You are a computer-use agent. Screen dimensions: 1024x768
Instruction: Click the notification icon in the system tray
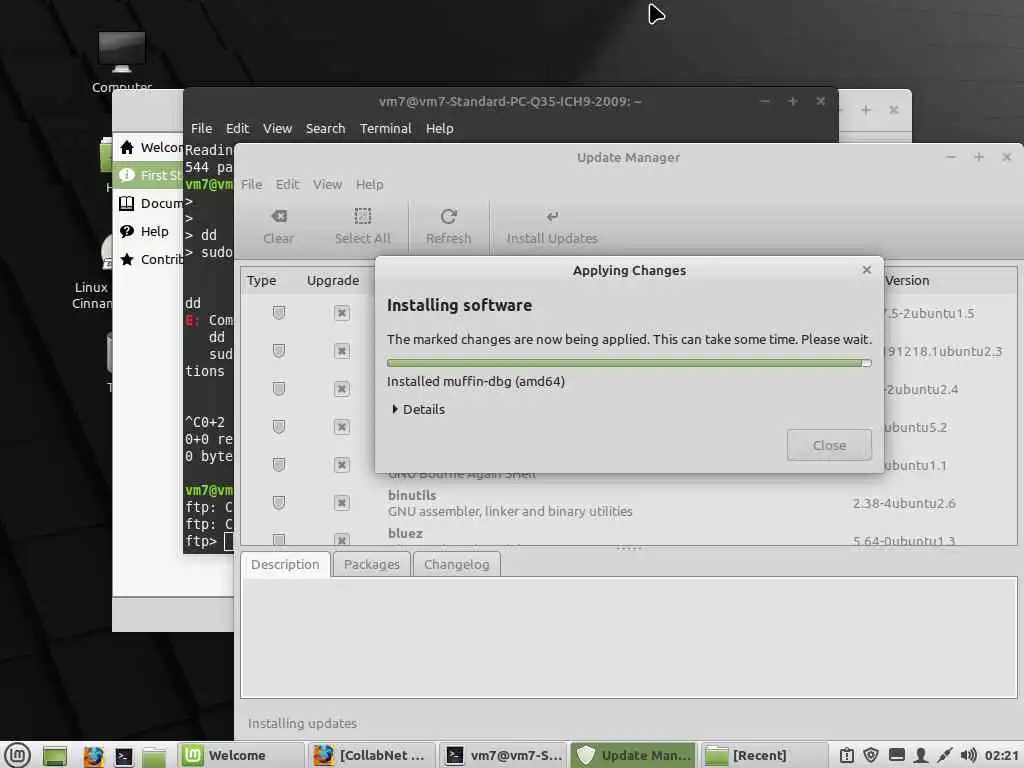(x=846, y=756)
